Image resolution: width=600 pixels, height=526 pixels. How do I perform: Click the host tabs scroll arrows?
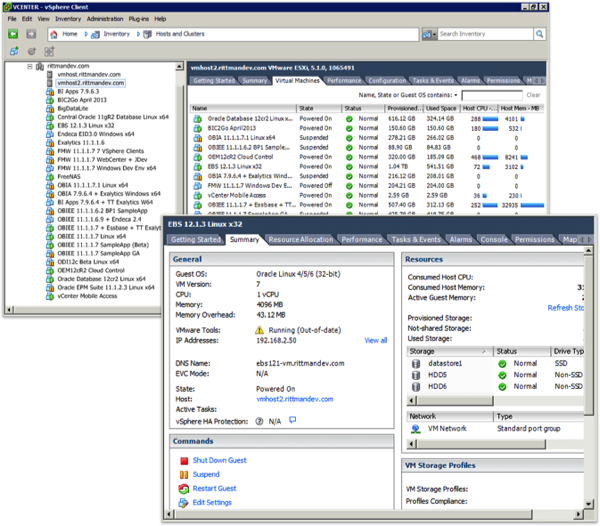[x=540, y=81]
